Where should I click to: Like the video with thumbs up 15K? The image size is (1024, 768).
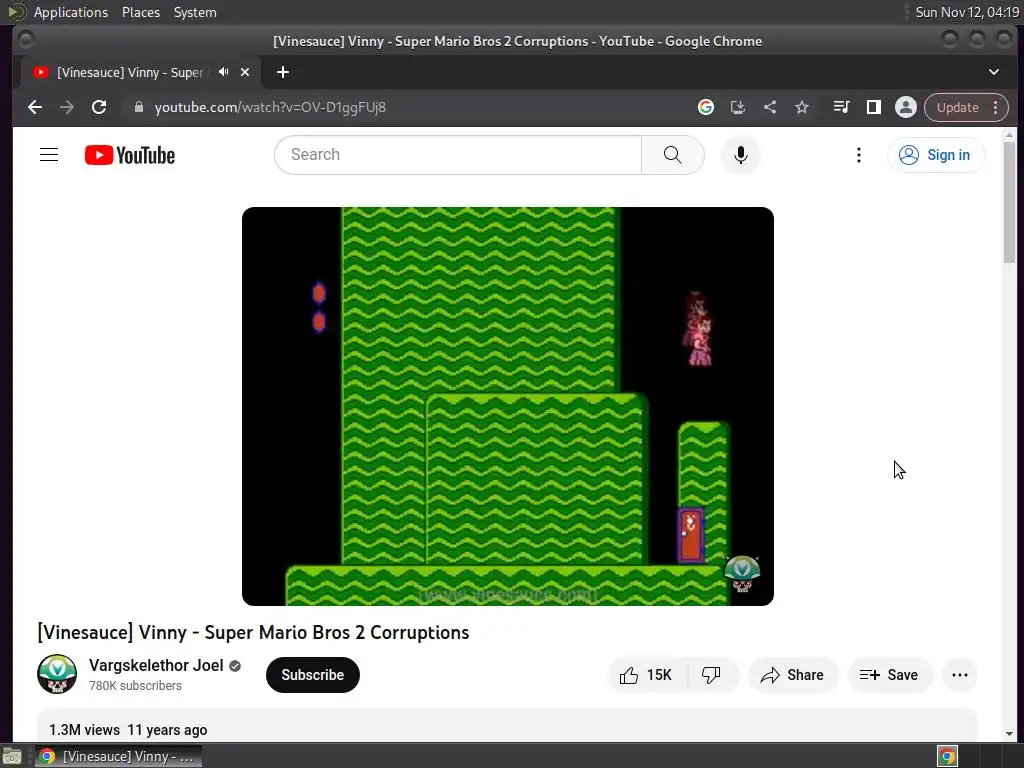point(647,675)
